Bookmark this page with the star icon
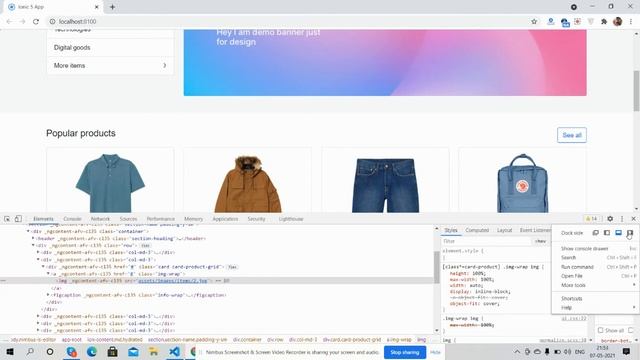Image resolution: width=640 pixels, height=360 pixels. (x=534, y=22)
